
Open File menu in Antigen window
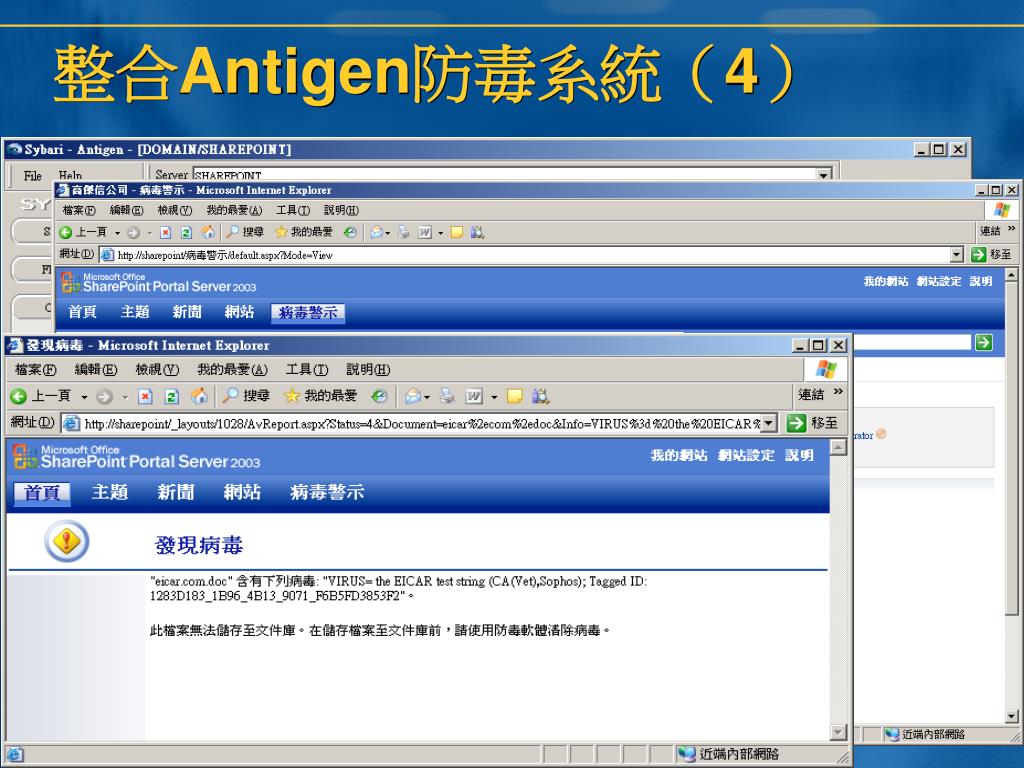(x=33, y=175)
